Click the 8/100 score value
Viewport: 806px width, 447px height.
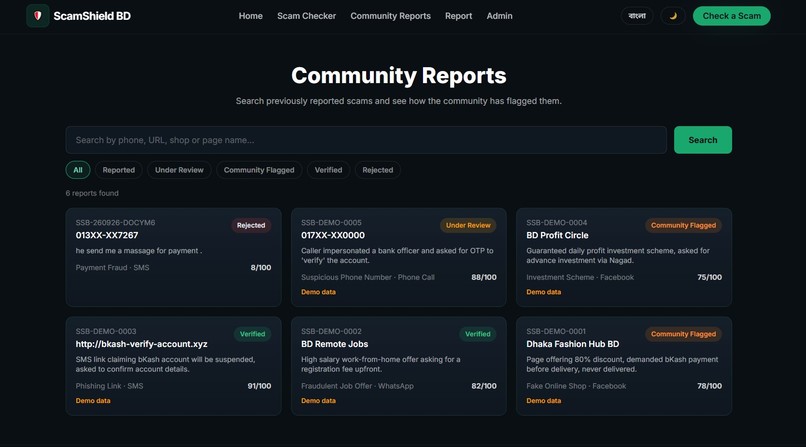261,268
